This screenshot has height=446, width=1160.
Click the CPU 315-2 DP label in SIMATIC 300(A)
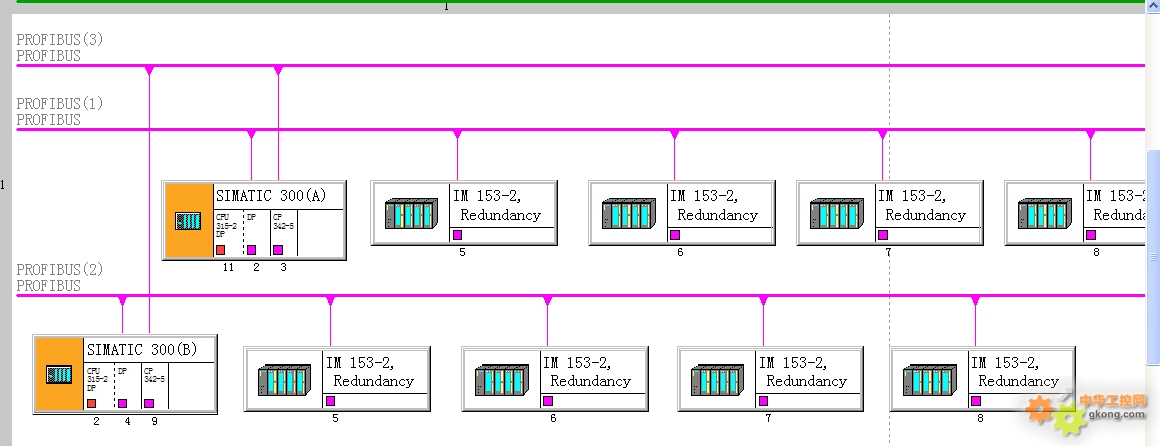click(x=226, y=225)
